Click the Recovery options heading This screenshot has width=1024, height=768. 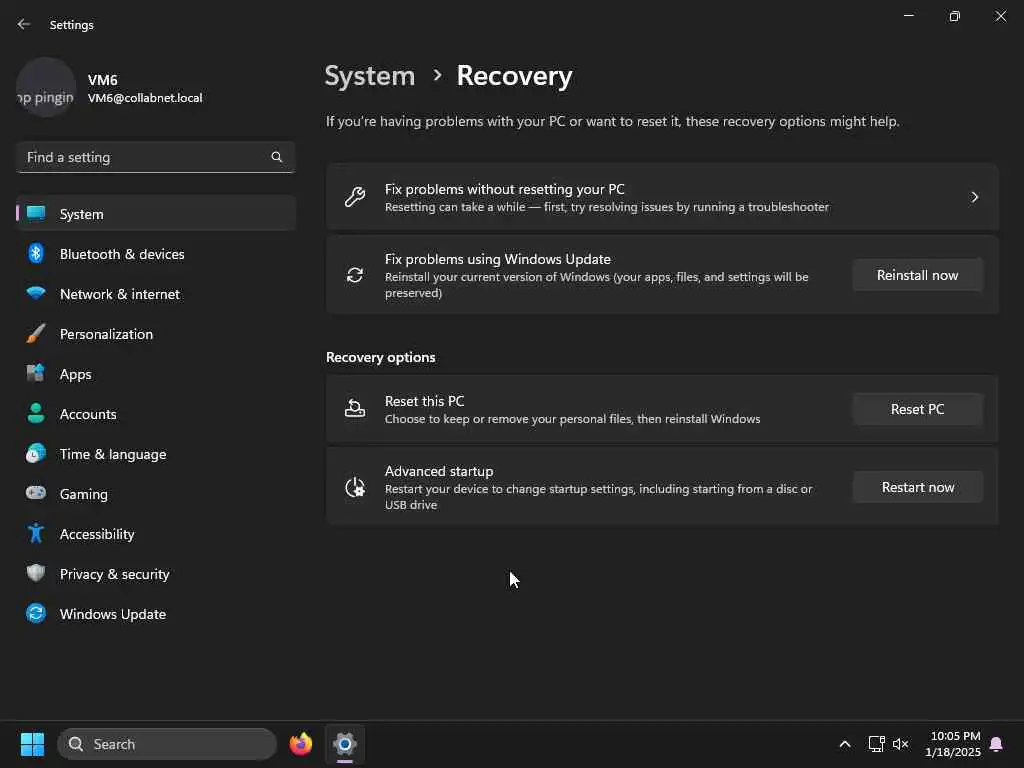pyautogui.click(x=380, y=357)
